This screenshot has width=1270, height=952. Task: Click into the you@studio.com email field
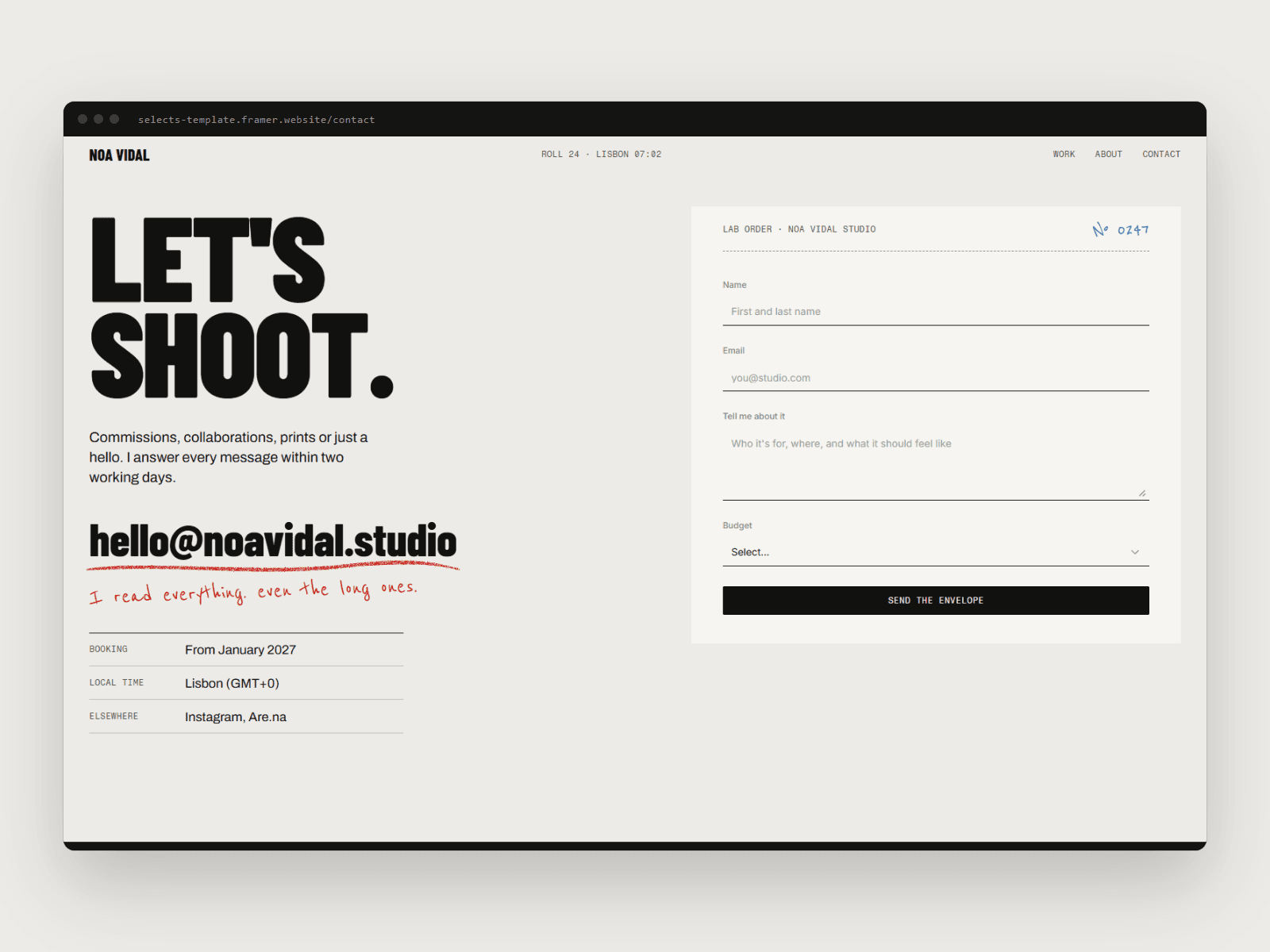click(x=936, y=378)
